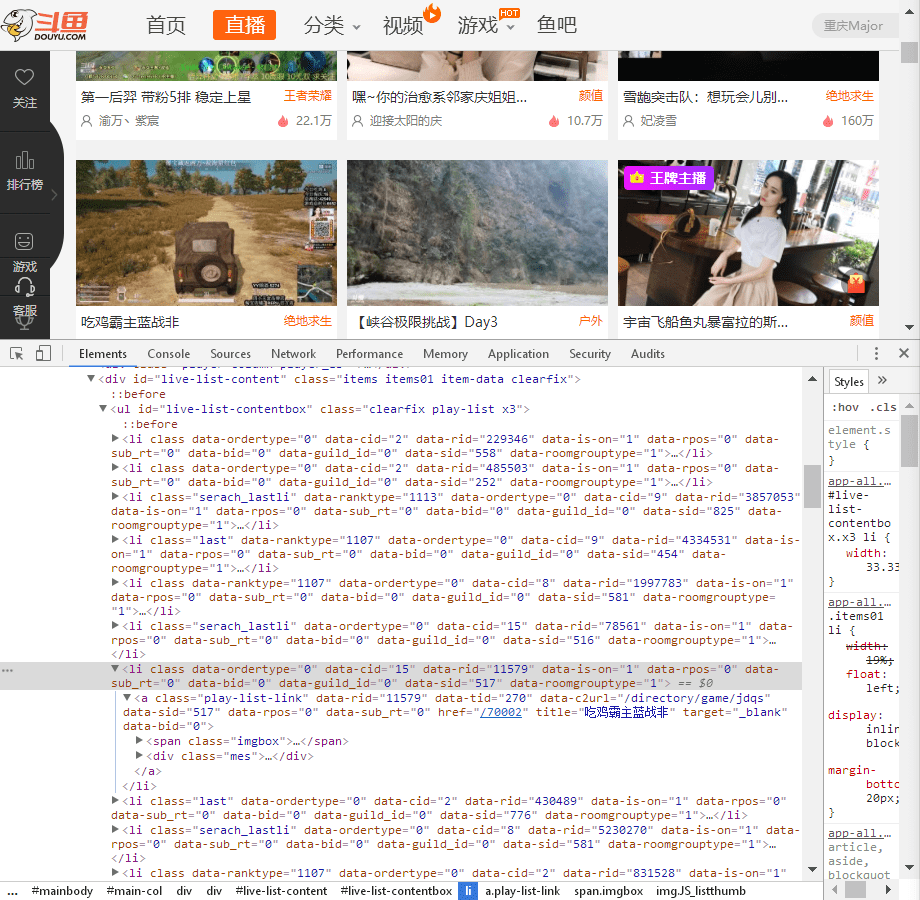The image size is (920, 900).
Task: Click the ellipsis beside the selected li row
Action: point(7,669)
